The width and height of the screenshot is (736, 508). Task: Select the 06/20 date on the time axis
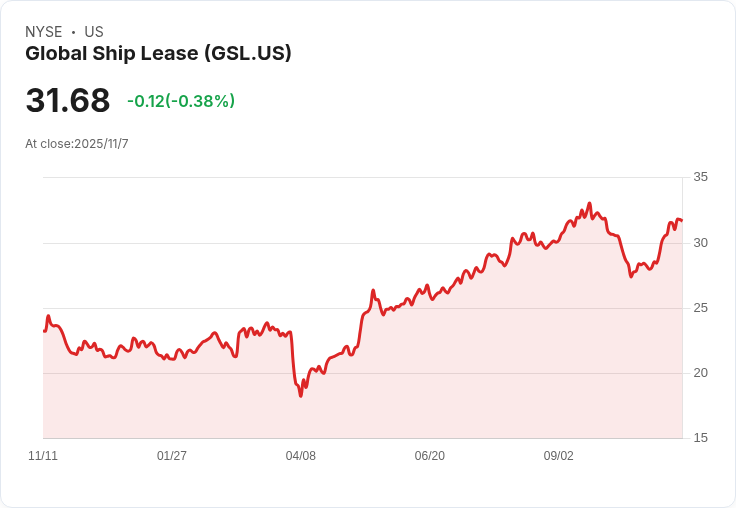(430, 456)
